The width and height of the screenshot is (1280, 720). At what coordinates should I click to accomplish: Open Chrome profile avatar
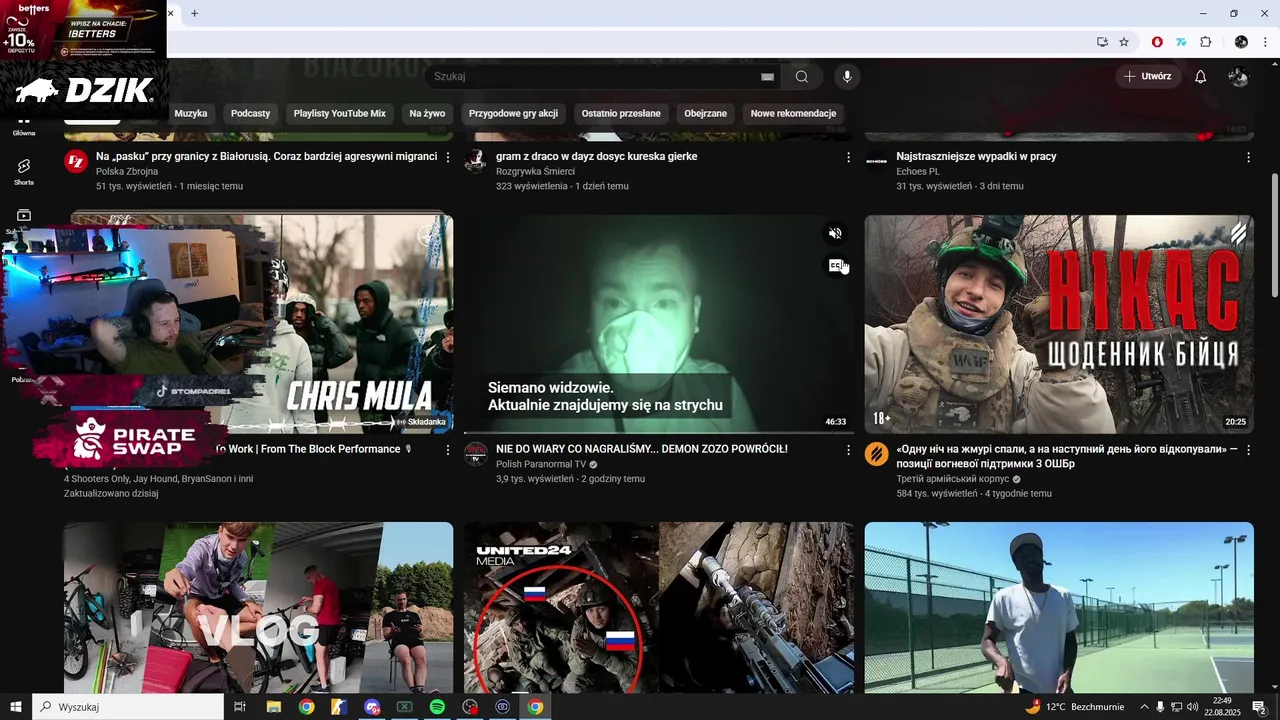(1241, 42)
